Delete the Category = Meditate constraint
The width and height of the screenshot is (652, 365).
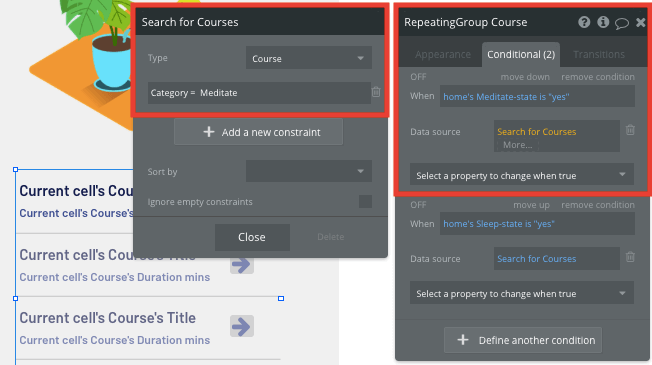pos(376,92)
